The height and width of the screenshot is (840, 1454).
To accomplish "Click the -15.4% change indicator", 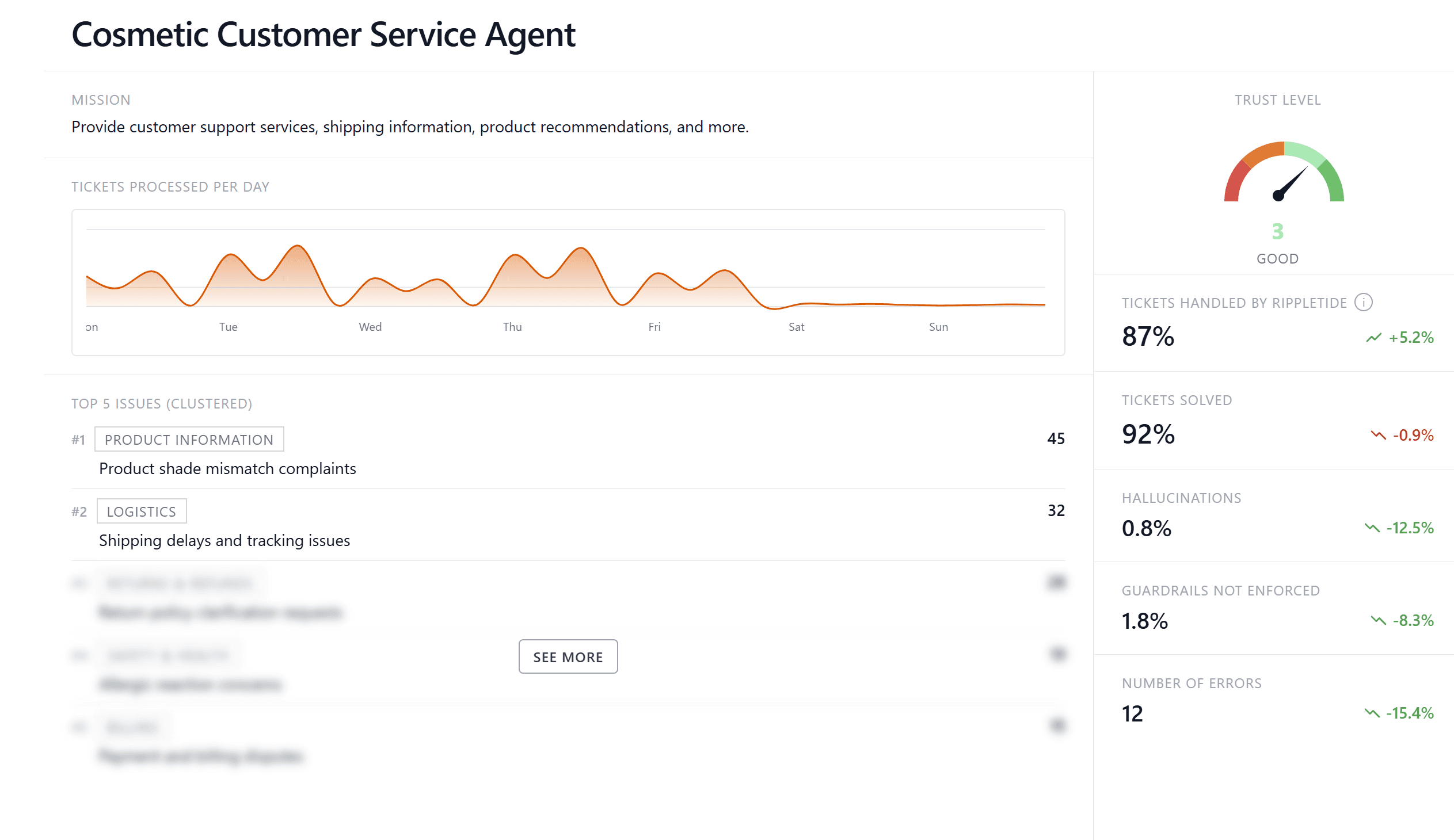I will [1410, 713].
